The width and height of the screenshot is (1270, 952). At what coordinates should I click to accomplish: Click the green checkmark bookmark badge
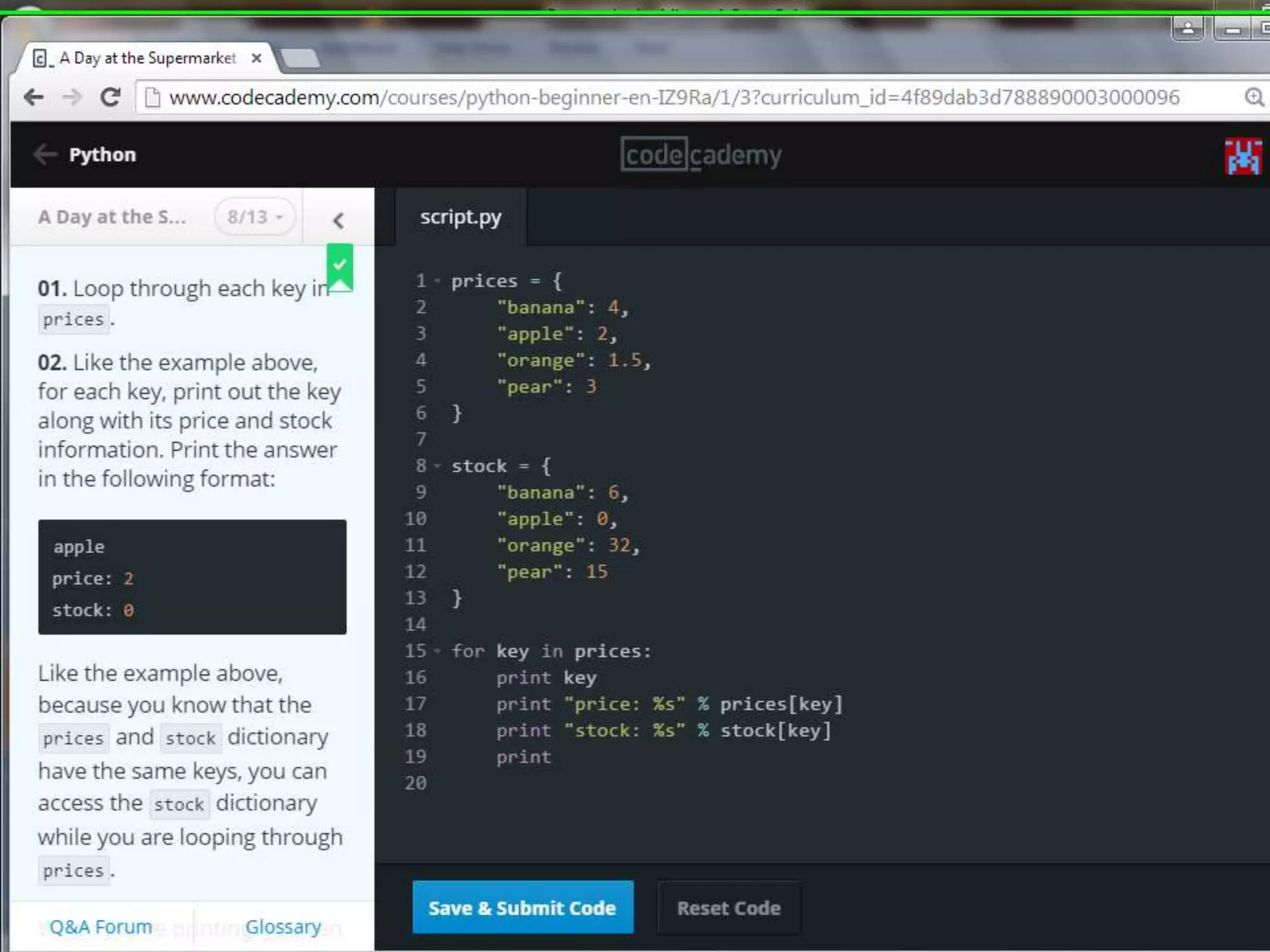(x=340, y=267)
